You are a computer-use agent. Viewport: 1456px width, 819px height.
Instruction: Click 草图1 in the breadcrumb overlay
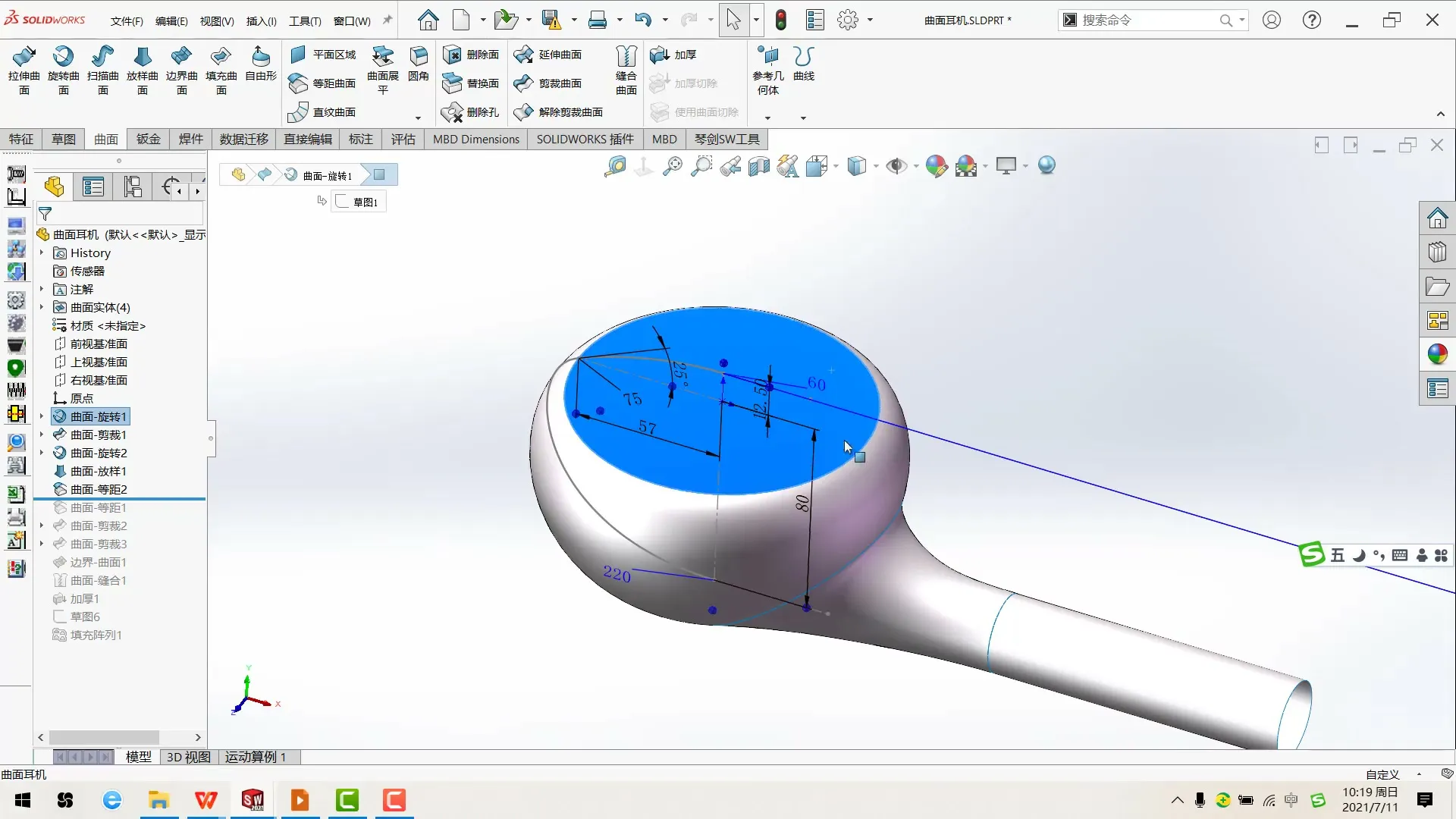[x=359, y=201]
